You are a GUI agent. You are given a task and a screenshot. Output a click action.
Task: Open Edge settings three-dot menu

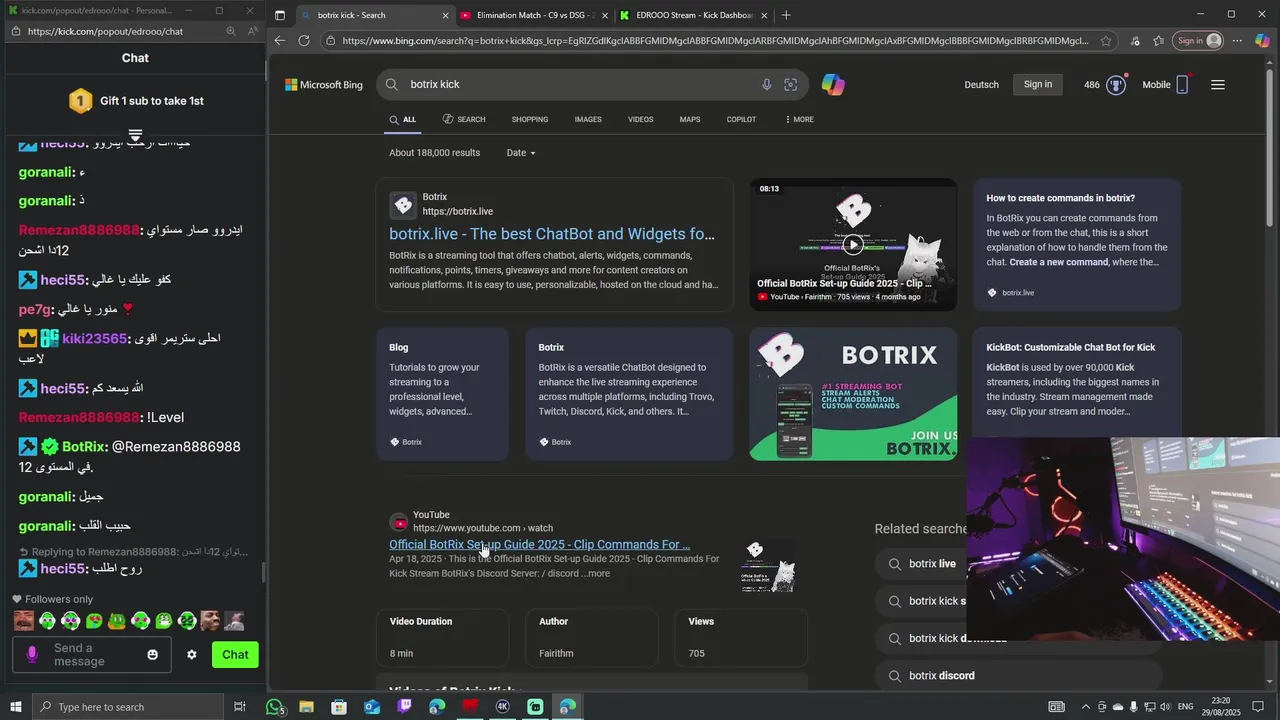pyautogui.click(x=1237, y=41)
